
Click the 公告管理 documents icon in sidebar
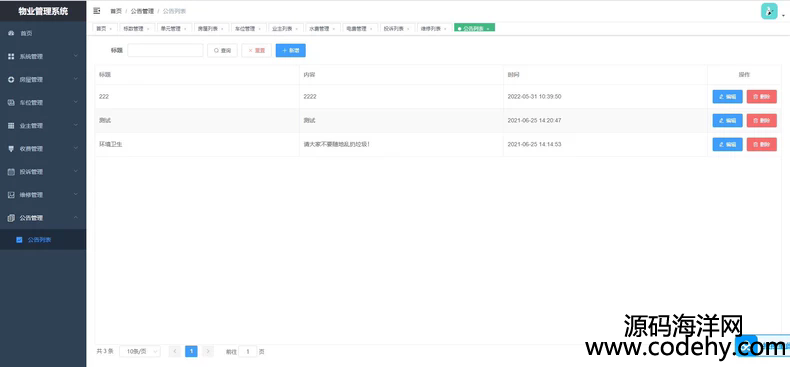pyautogui.click(x=11, y=218)
